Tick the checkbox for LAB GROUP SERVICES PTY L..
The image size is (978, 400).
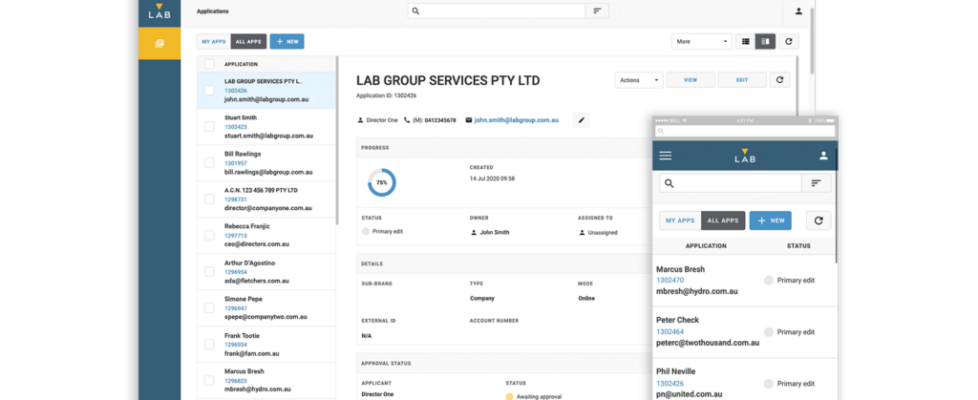point(210,90)
